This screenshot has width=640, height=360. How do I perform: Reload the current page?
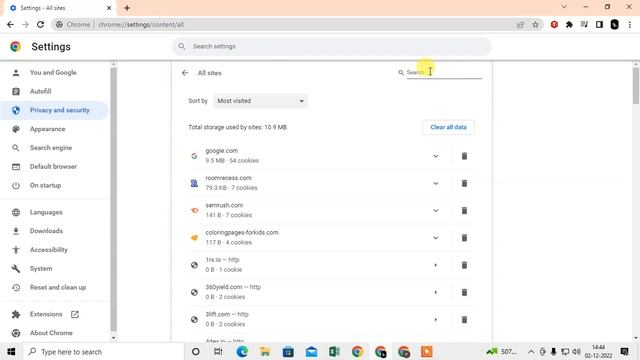click(40, 24)
